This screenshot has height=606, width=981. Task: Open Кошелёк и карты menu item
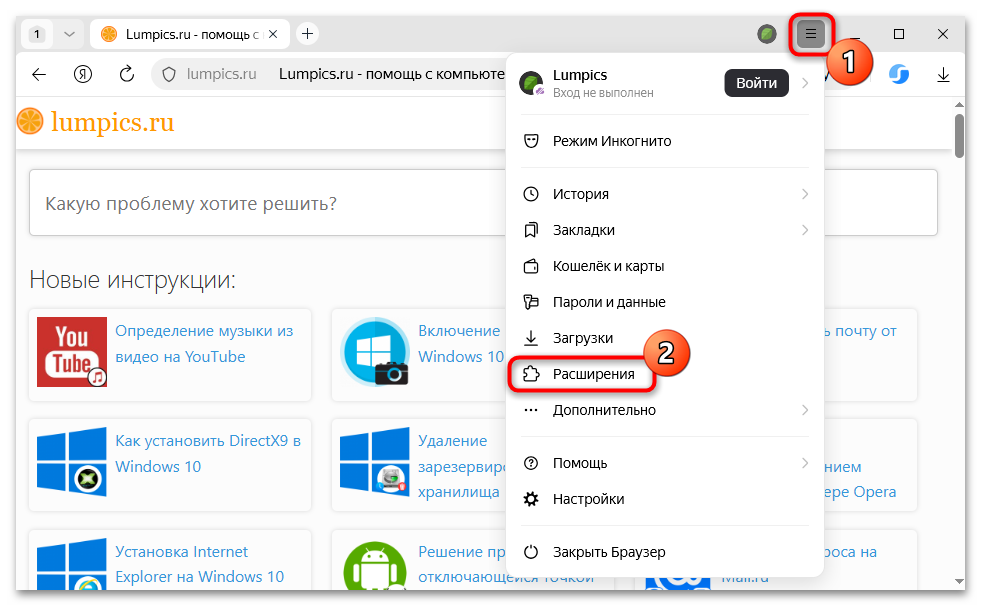point(664,266)
